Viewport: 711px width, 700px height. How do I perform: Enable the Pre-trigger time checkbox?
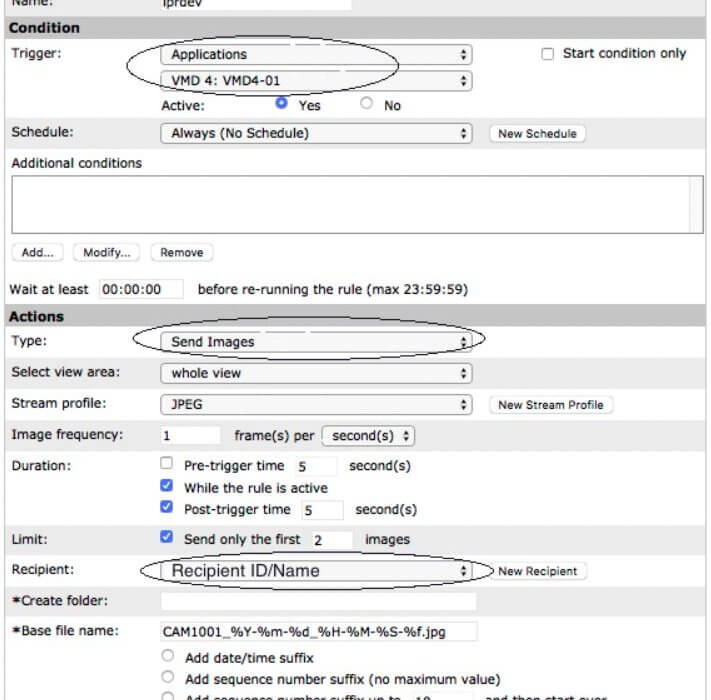(x=166, y=463)
